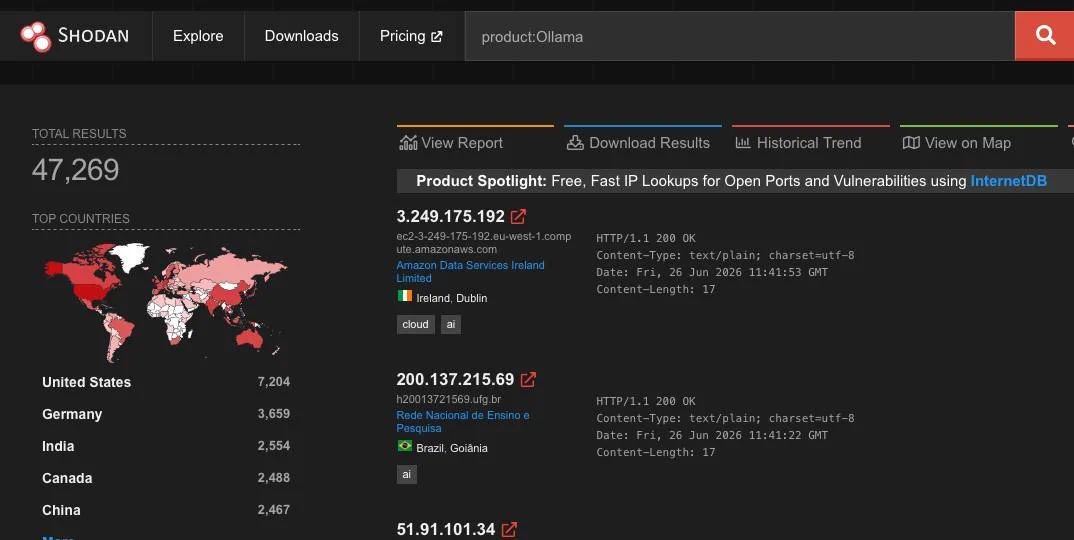
Task: Click the View Report chart icon
Action: tap(408, 143)
